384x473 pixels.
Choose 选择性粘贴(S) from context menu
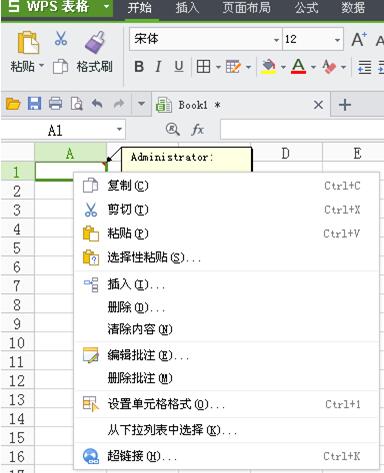(x=227, y=258)
